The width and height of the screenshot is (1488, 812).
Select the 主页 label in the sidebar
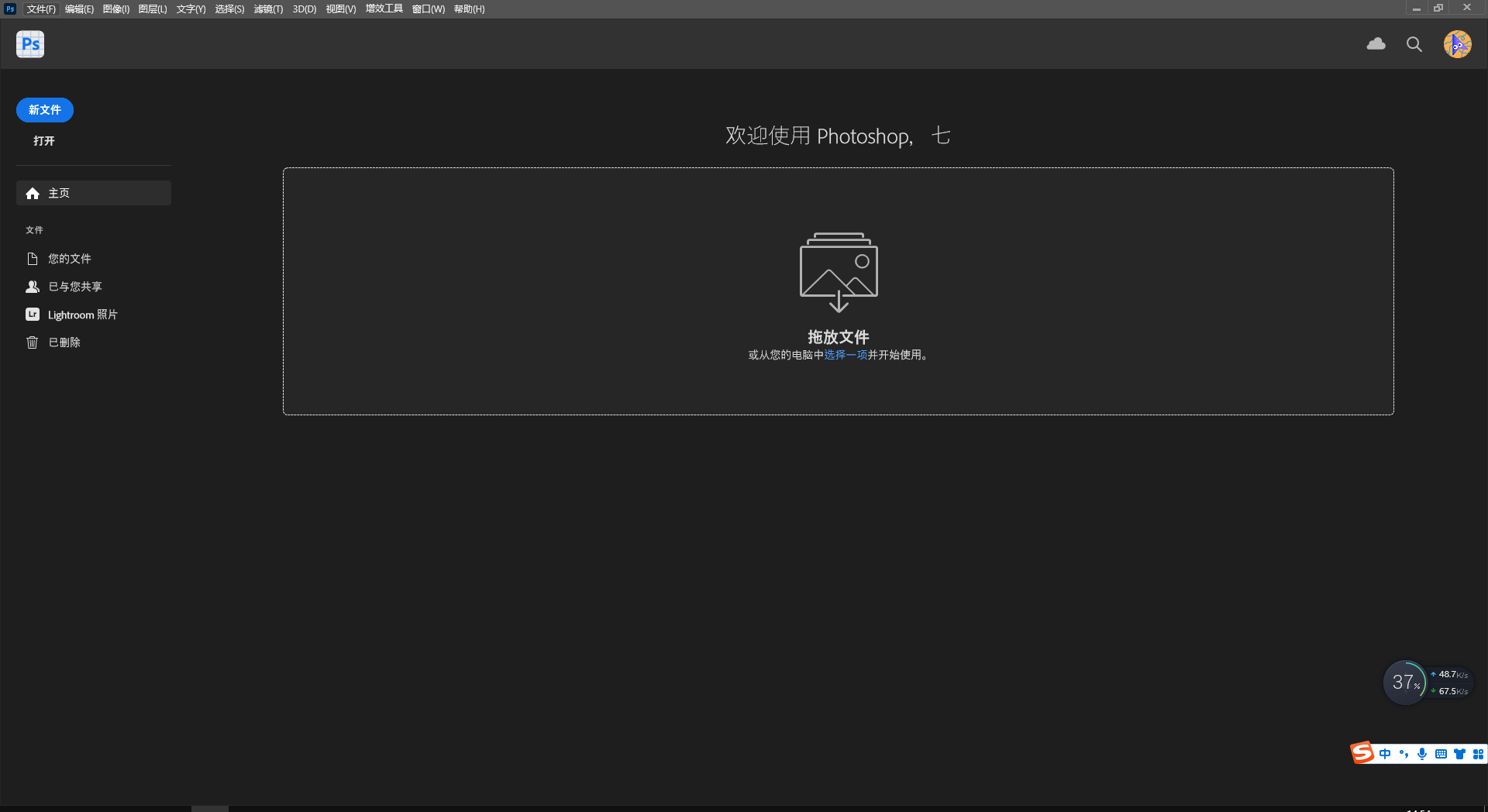pos(59,194)
